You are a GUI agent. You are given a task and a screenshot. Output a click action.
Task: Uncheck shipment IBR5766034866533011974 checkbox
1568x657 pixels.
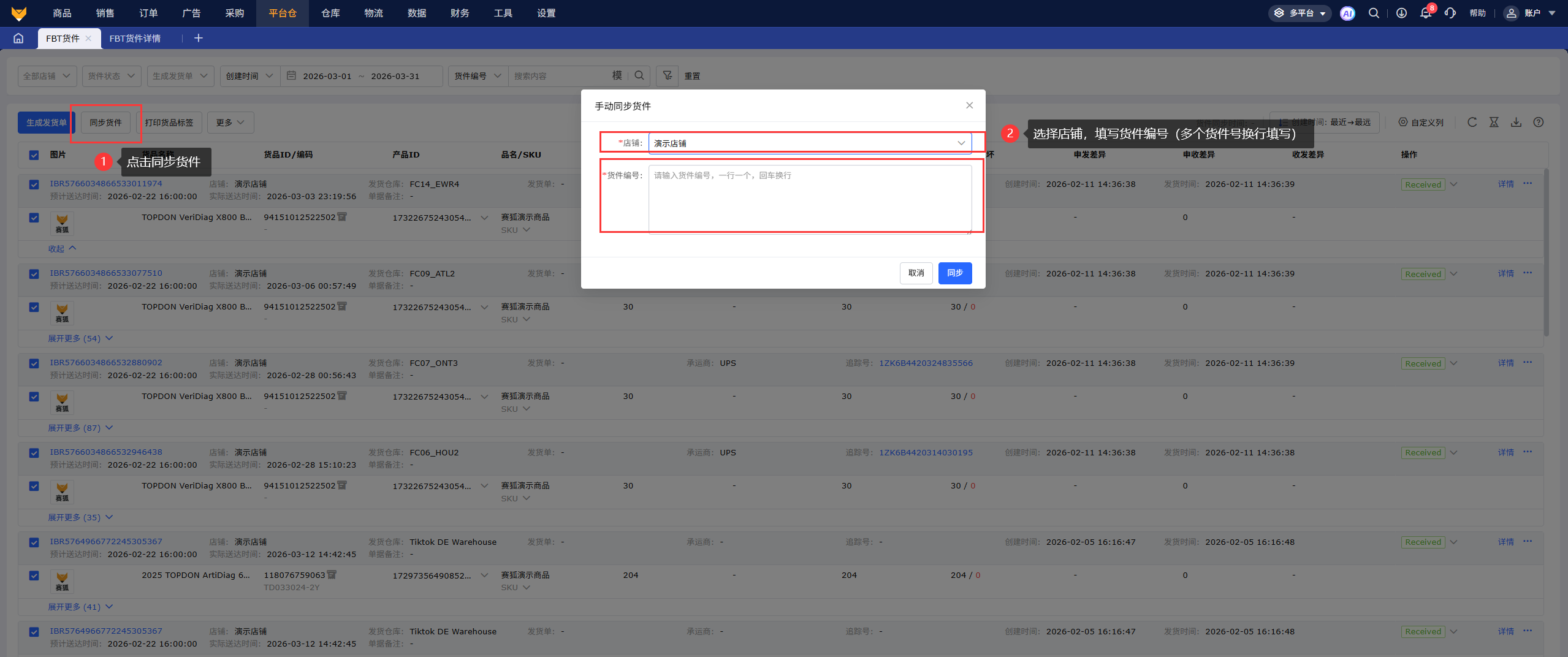(34, 184)
